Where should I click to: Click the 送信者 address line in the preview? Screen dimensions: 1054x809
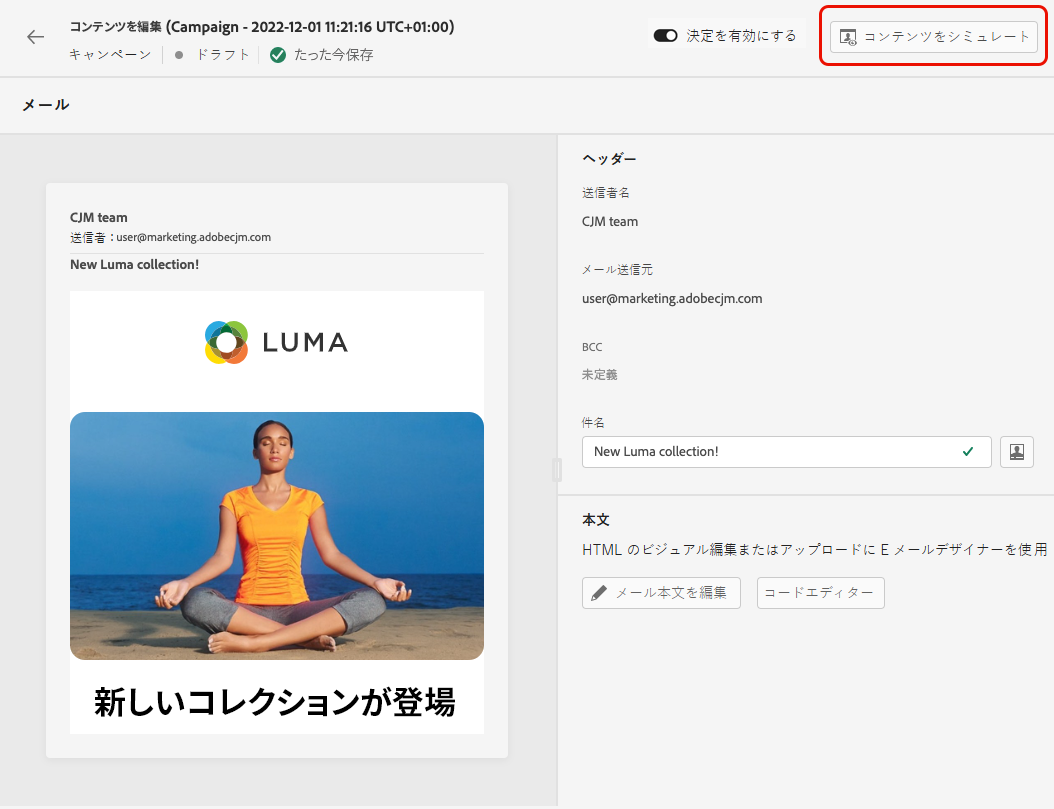coord(171,237)
